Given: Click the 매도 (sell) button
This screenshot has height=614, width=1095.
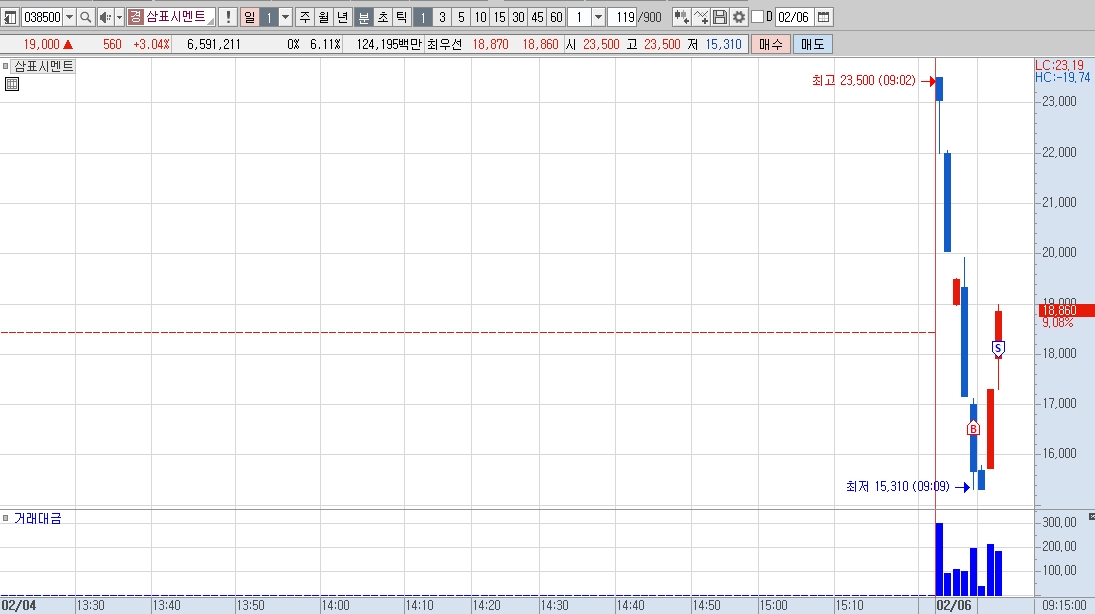Looking at the screenshot, I should coord(813,44).
